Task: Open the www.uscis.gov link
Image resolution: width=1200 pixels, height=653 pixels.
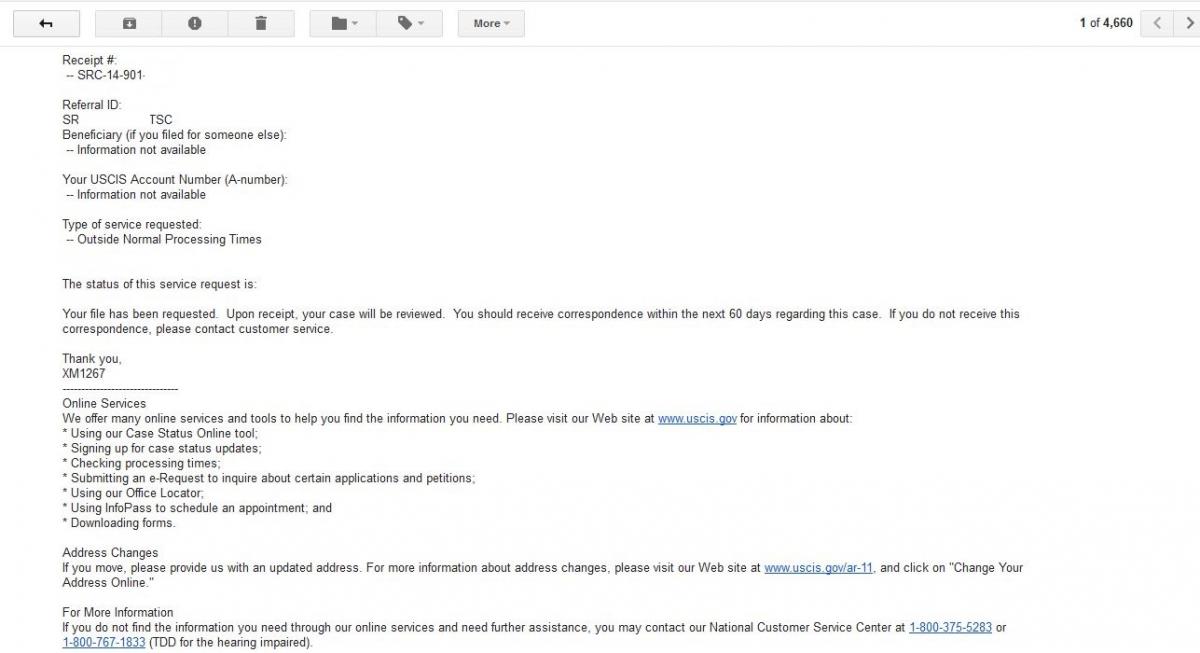Action: (697, 419)
